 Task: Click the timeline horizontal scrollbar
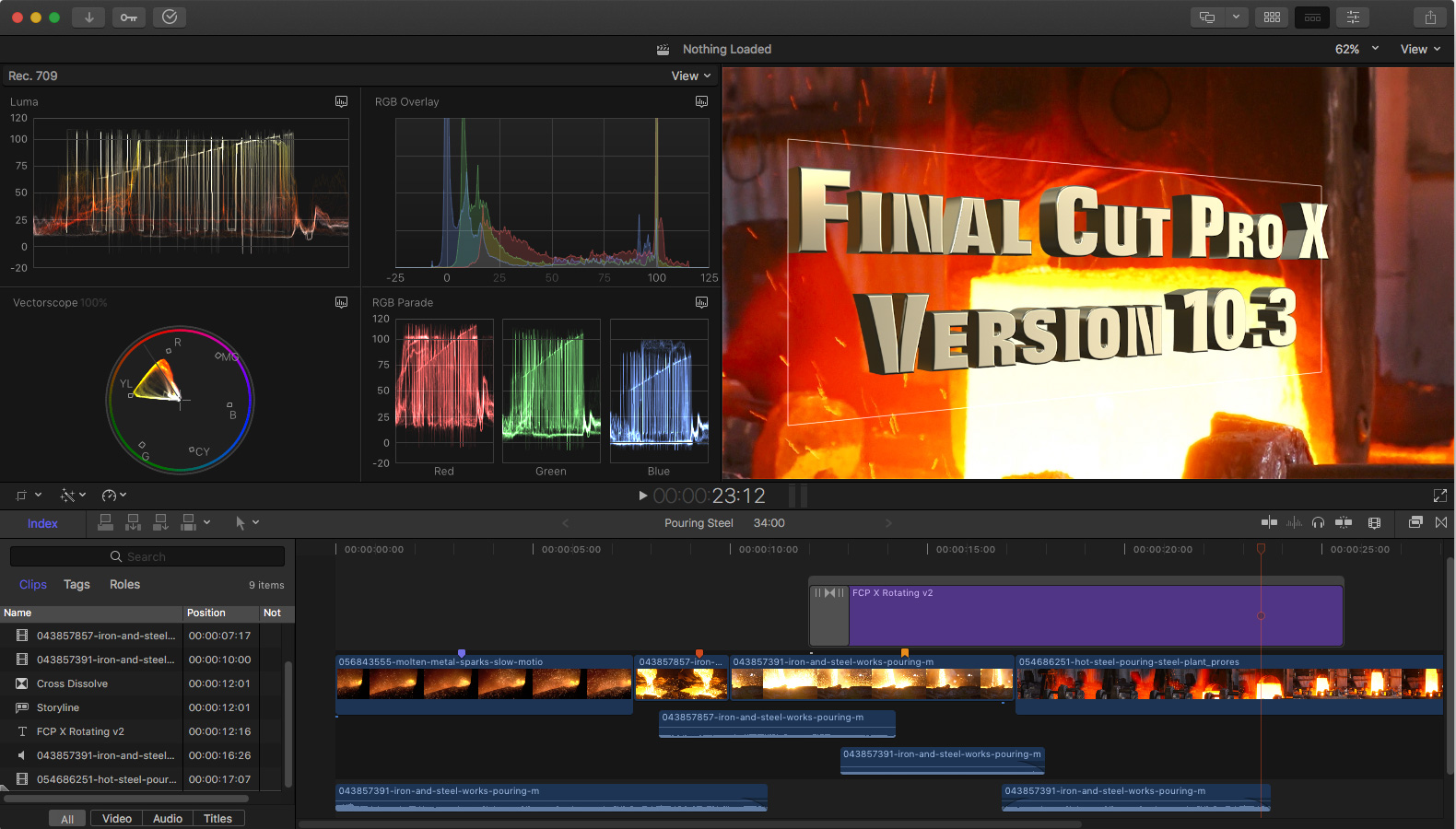click(689, 824)
